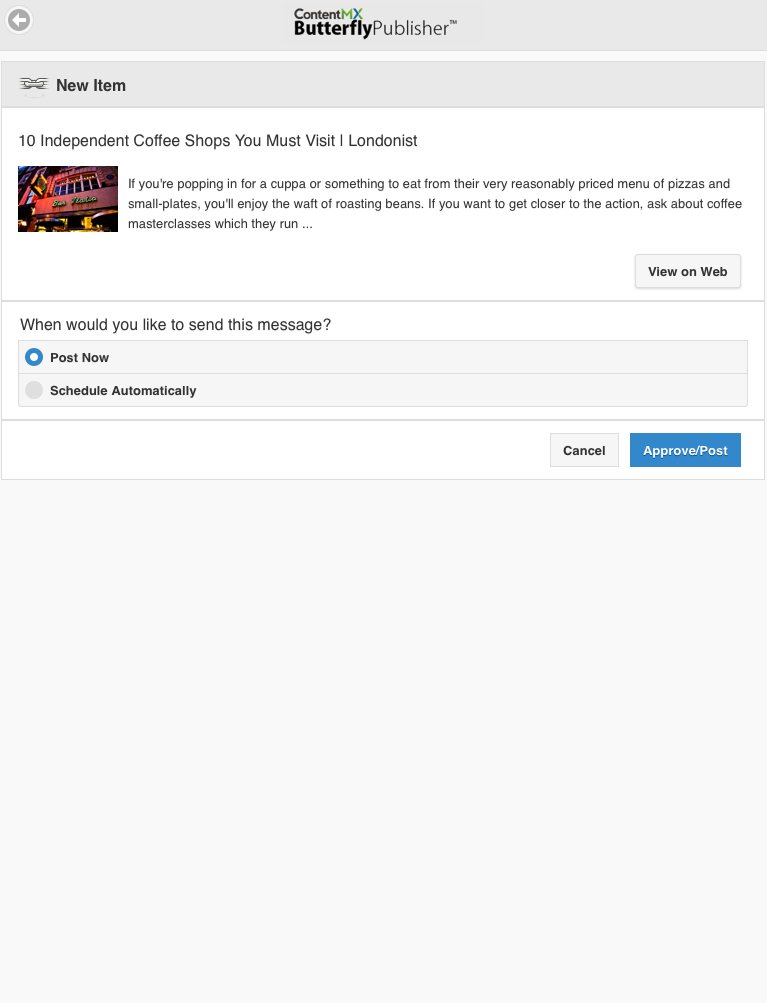The image size is (767, 1003).
Task: Cancel the new item
Action: [584, 450]
